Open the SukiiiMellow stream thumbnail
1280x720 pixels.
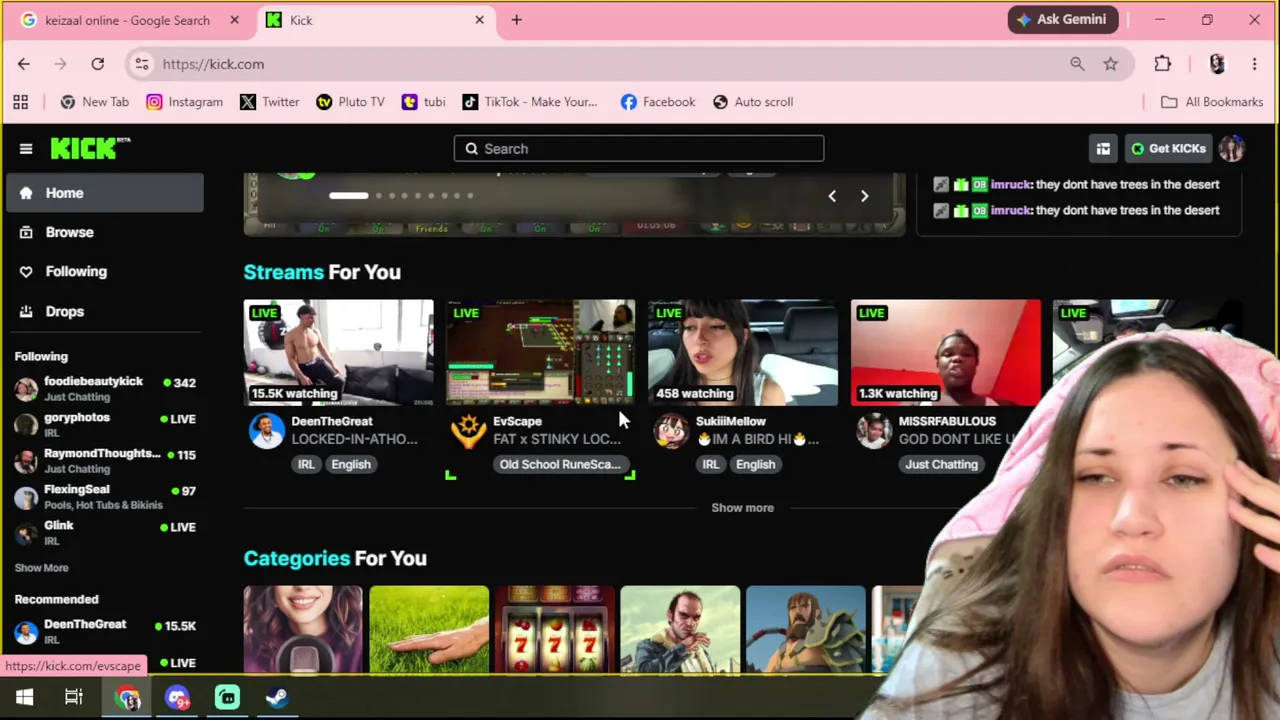(x=743, y=353)
